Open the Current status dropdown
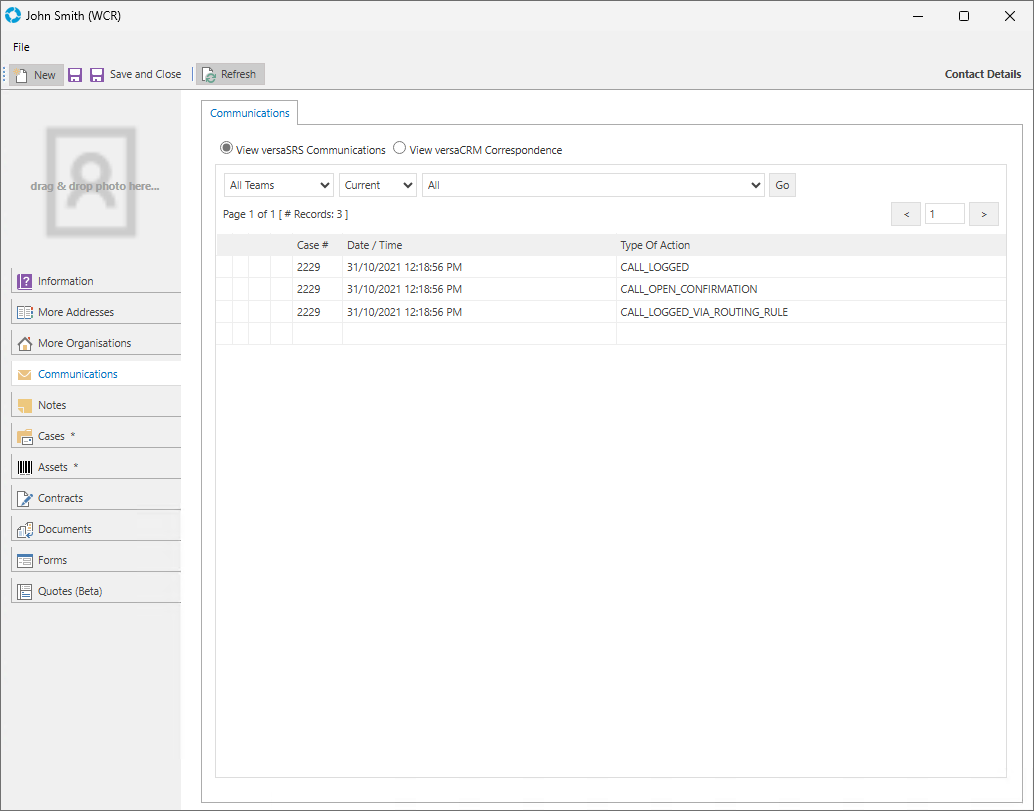This screenshot has width=1034, height=811. 377,185
